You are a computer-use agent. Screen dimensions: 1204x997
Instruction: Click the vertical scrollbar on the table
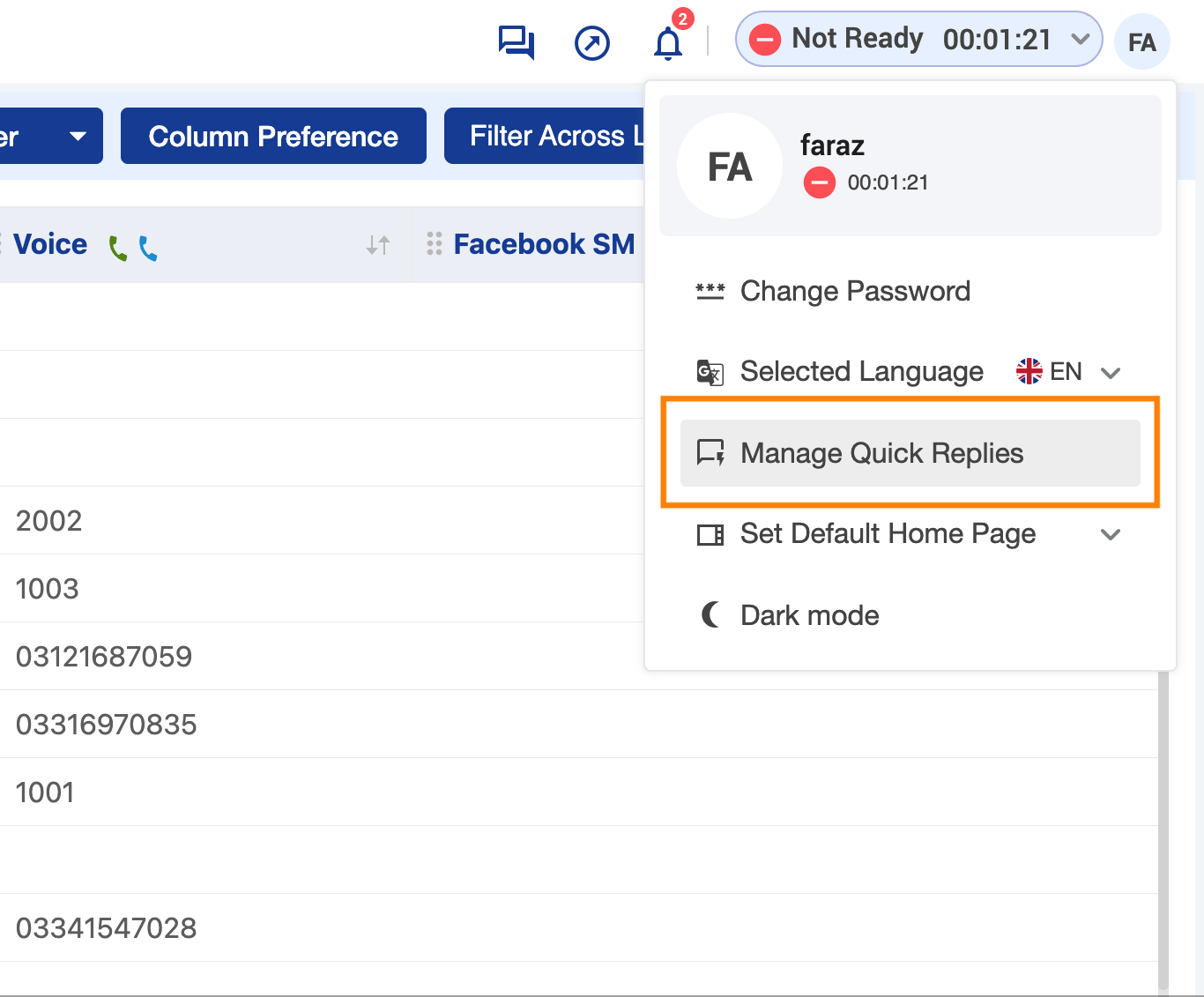1163,829
